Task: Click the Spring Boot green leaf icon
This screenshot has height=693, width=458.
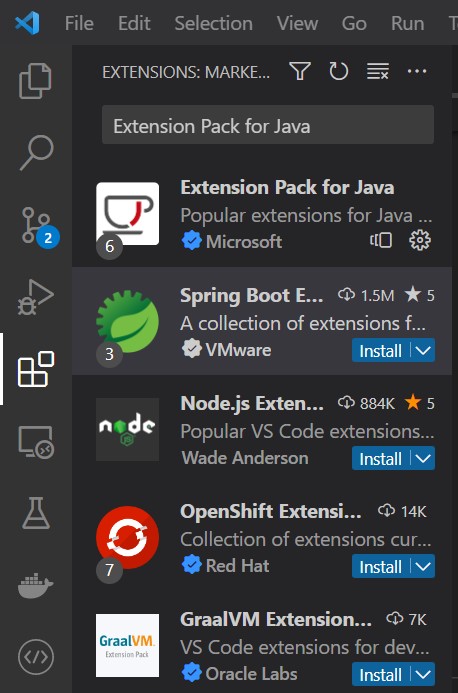Action: [127, 321]
